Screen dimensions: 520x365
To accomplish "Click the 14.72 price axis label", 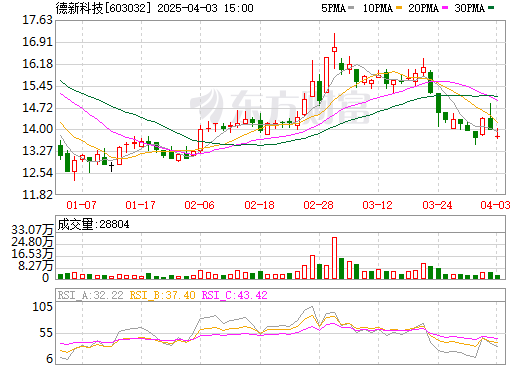I will click(37, 108).
